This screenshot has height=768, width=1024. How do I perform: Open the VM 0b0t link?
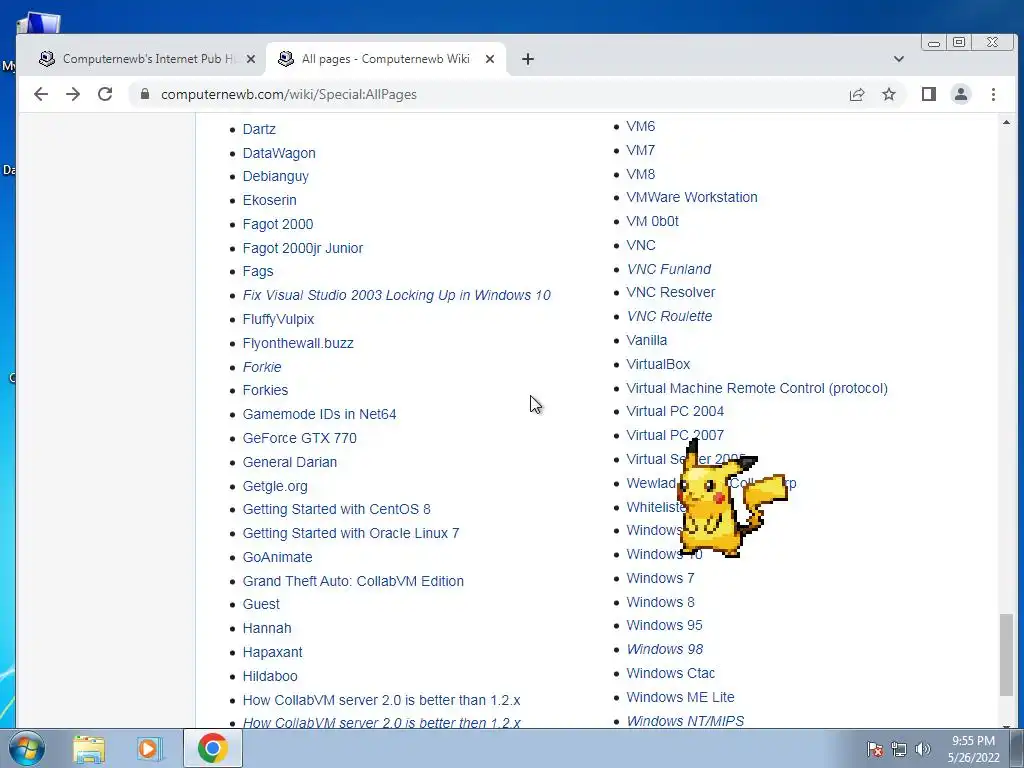point(652,221)
